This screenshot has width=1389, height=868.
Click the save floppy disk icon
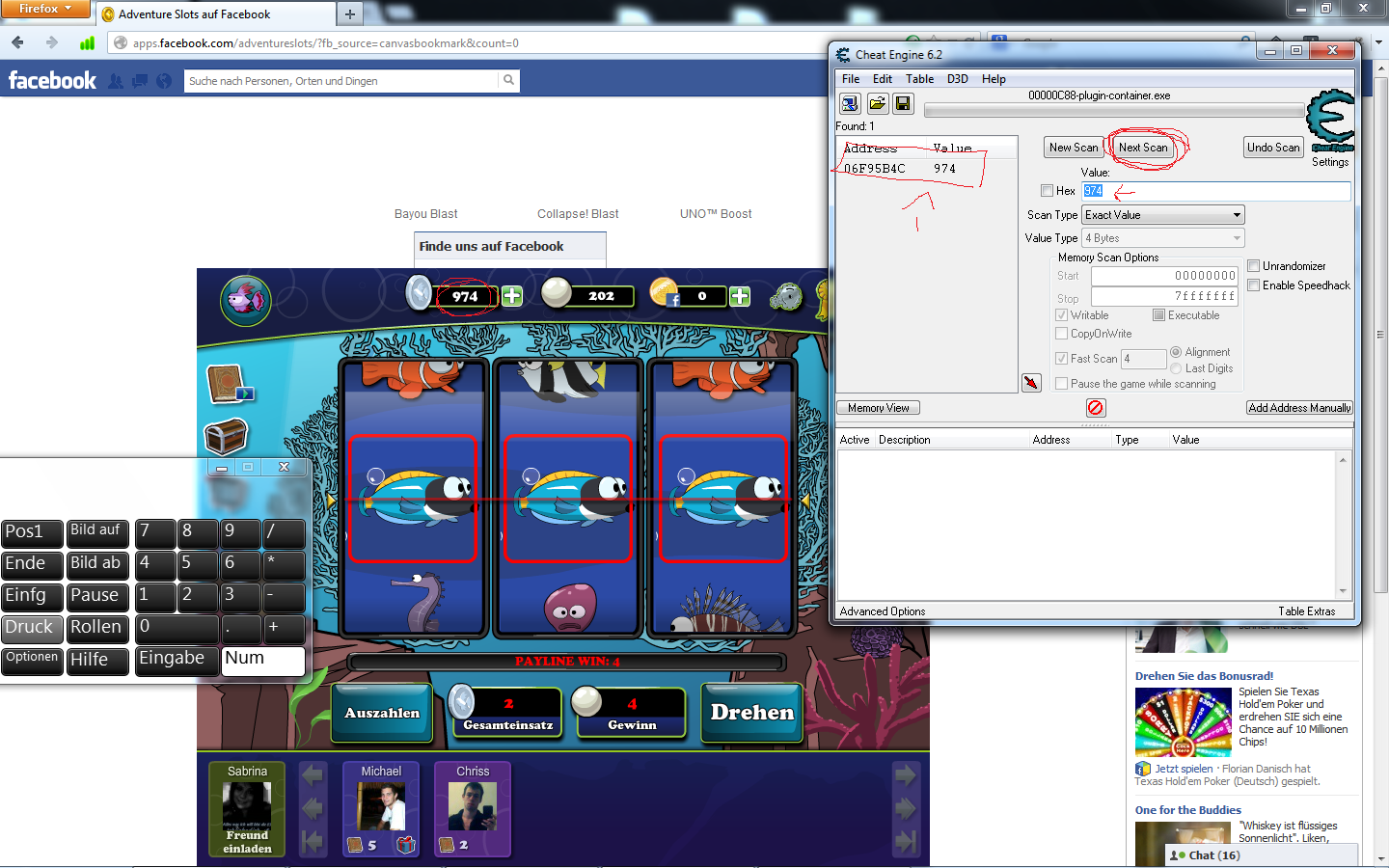click(x=903, y=103)
